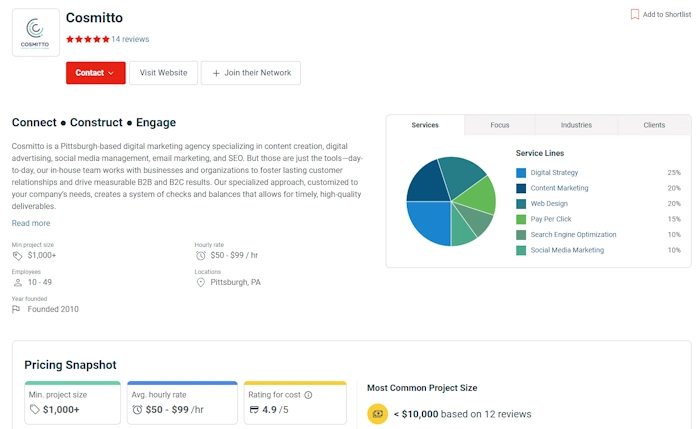The height and width of the screenshot is (429, 700).
Task: Click the Social Media Marketing color swatch
Action: pos(521,250)
